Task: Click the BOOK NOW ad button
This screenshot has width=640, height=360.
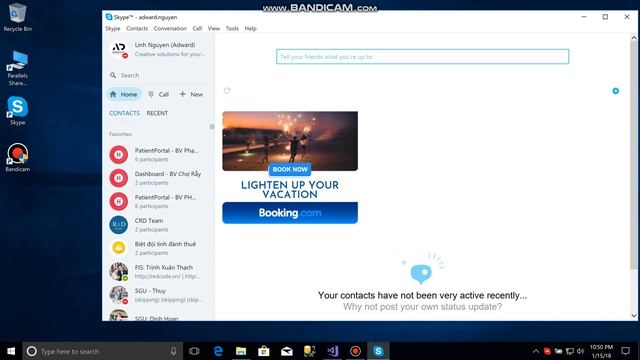Action: 290,169
